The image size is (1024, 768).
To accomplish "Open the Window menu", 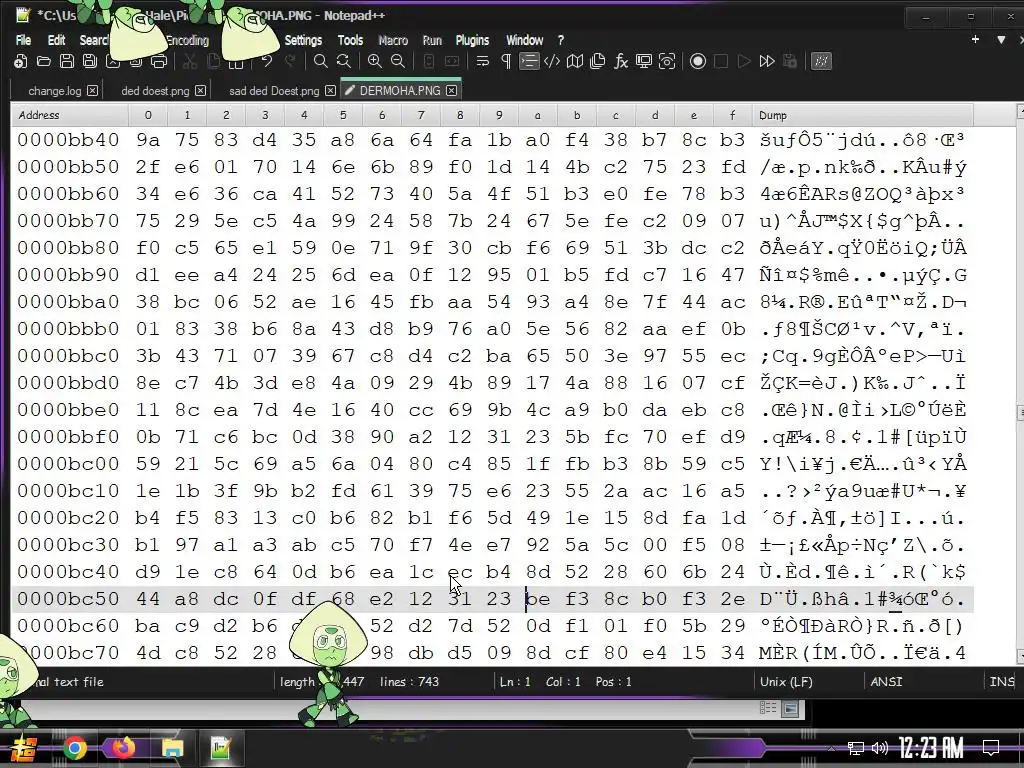I will [524, 40].
